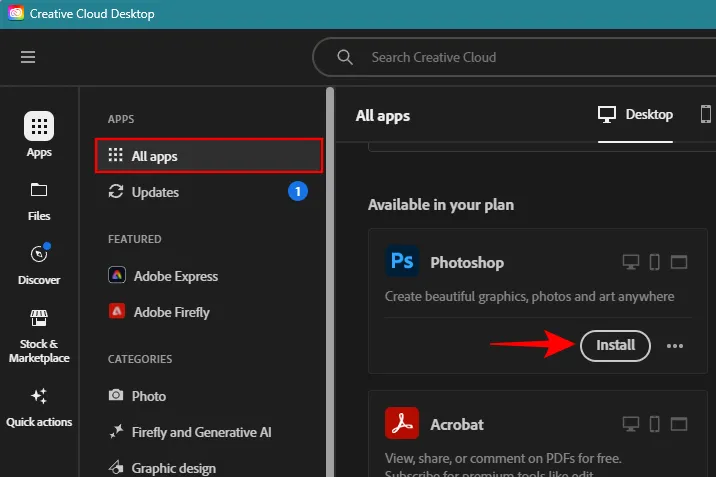Click the Updates badge showing 1

pyautogui.click(x=298, y=191)
